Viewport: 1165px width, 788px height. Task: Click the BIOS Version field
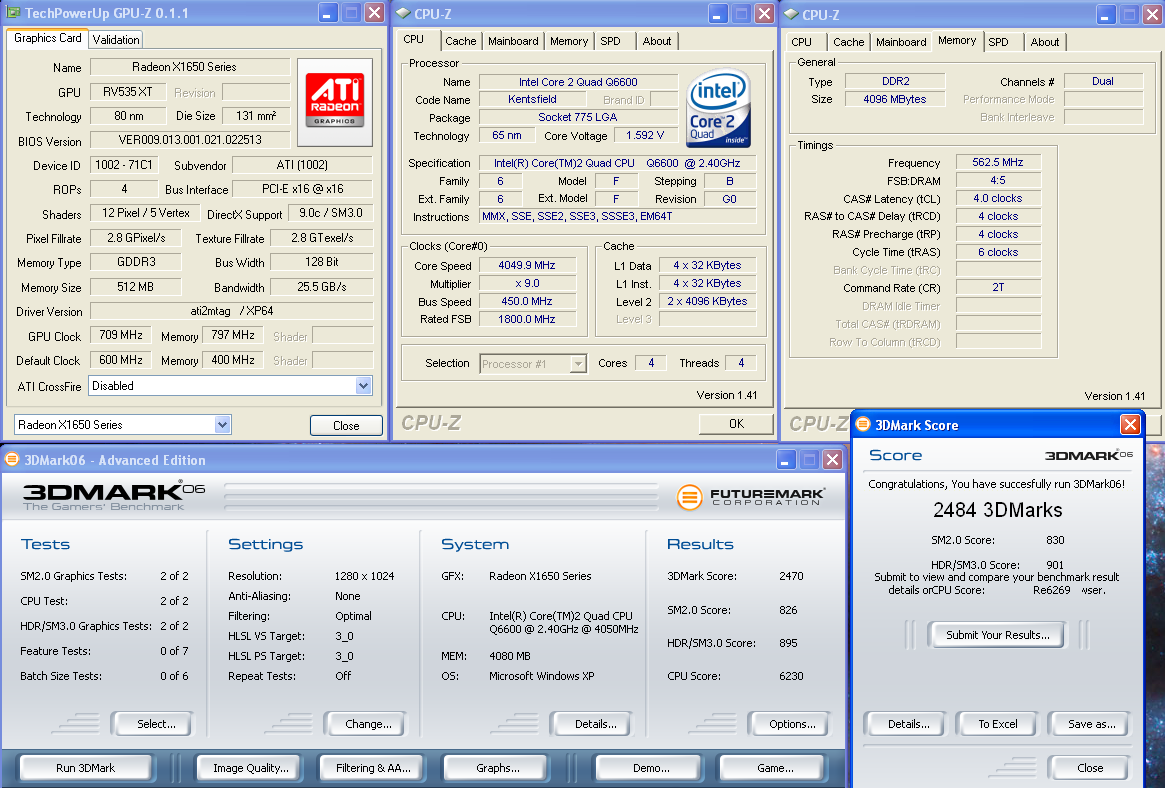[x=190, y=140]
